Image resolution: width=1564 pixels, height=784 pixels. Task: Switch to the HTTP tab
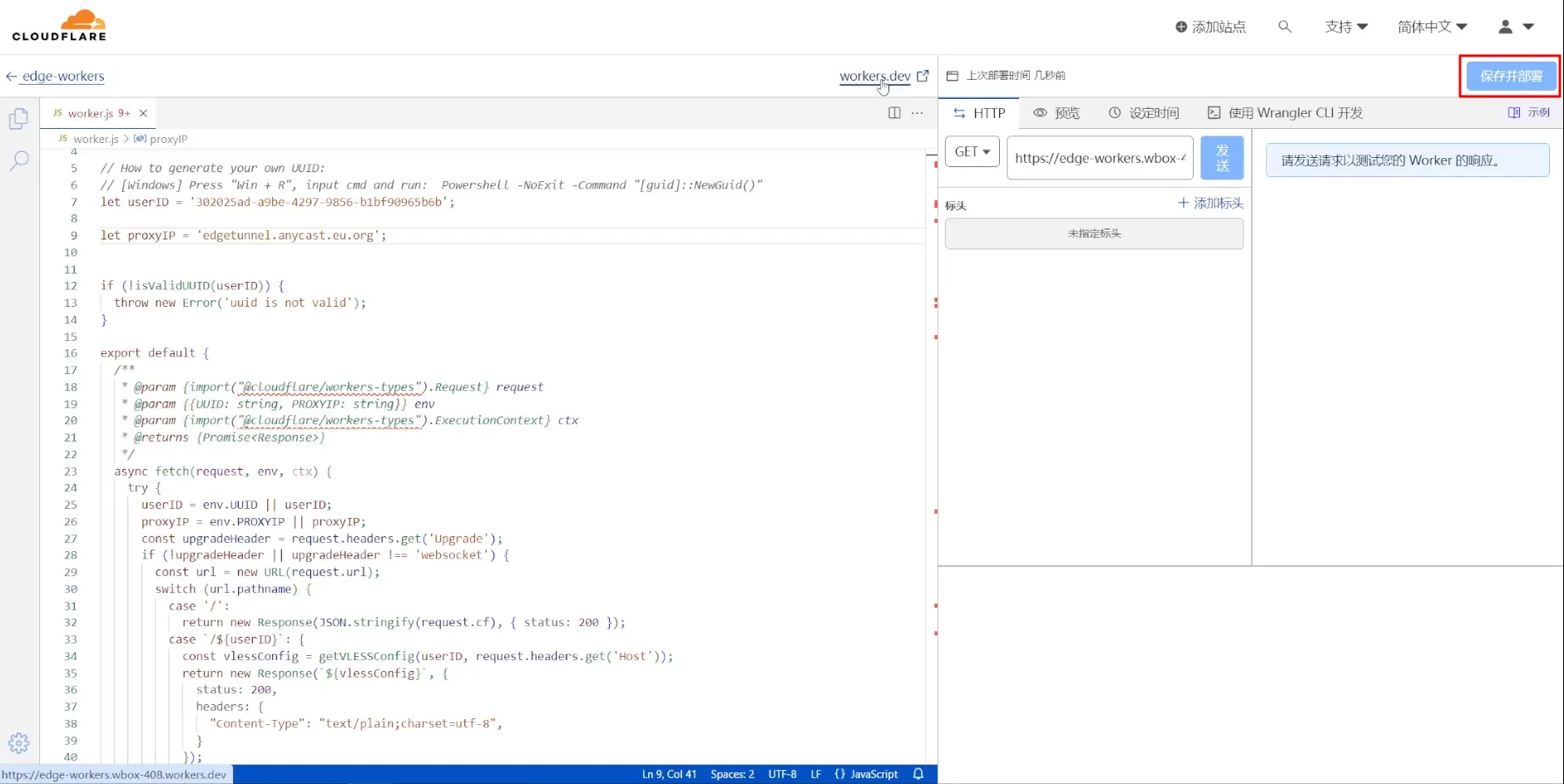pos(980,113)
